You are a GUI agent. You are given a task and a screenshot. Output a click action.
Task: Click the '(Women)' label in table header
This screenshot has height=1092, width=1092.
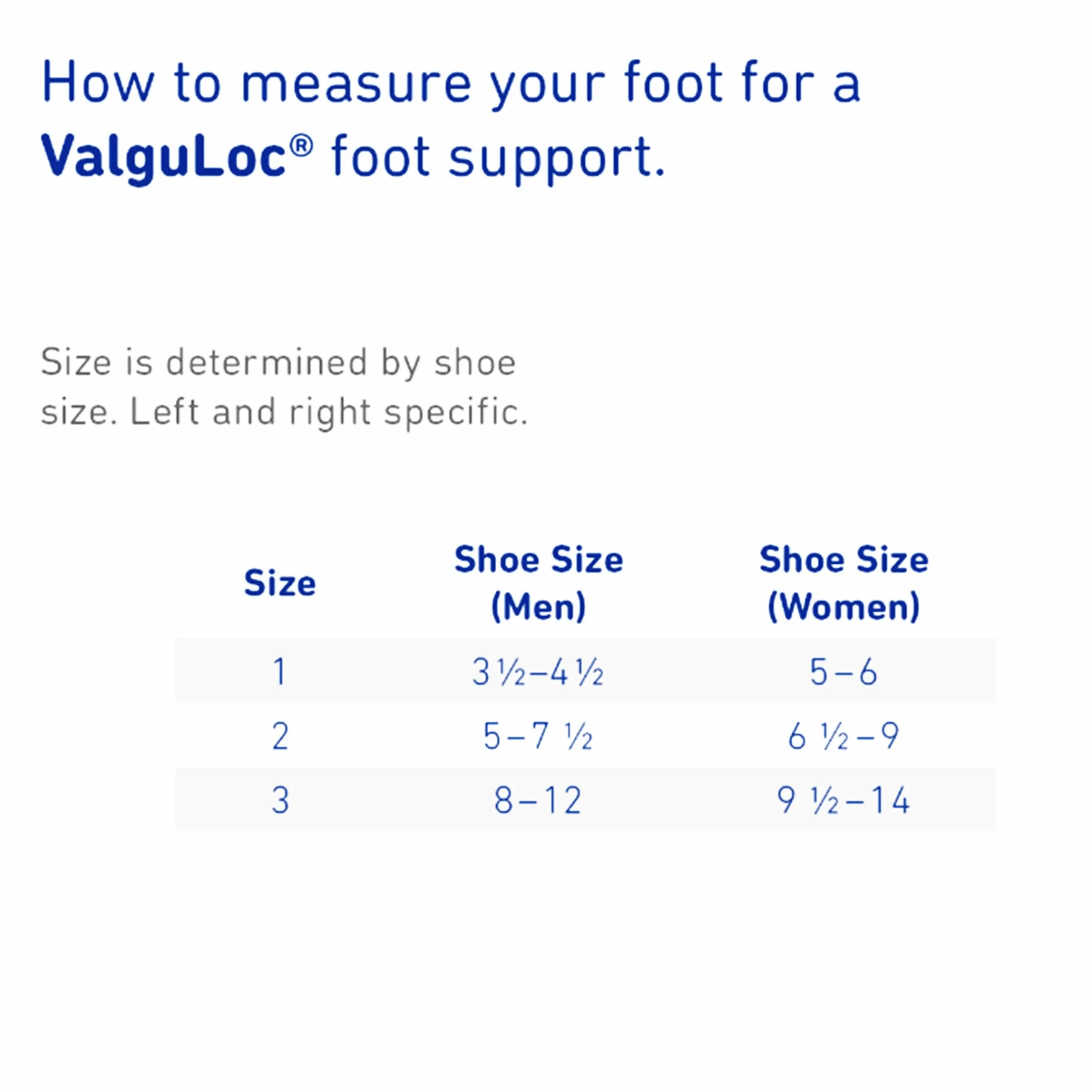point(844,607)
